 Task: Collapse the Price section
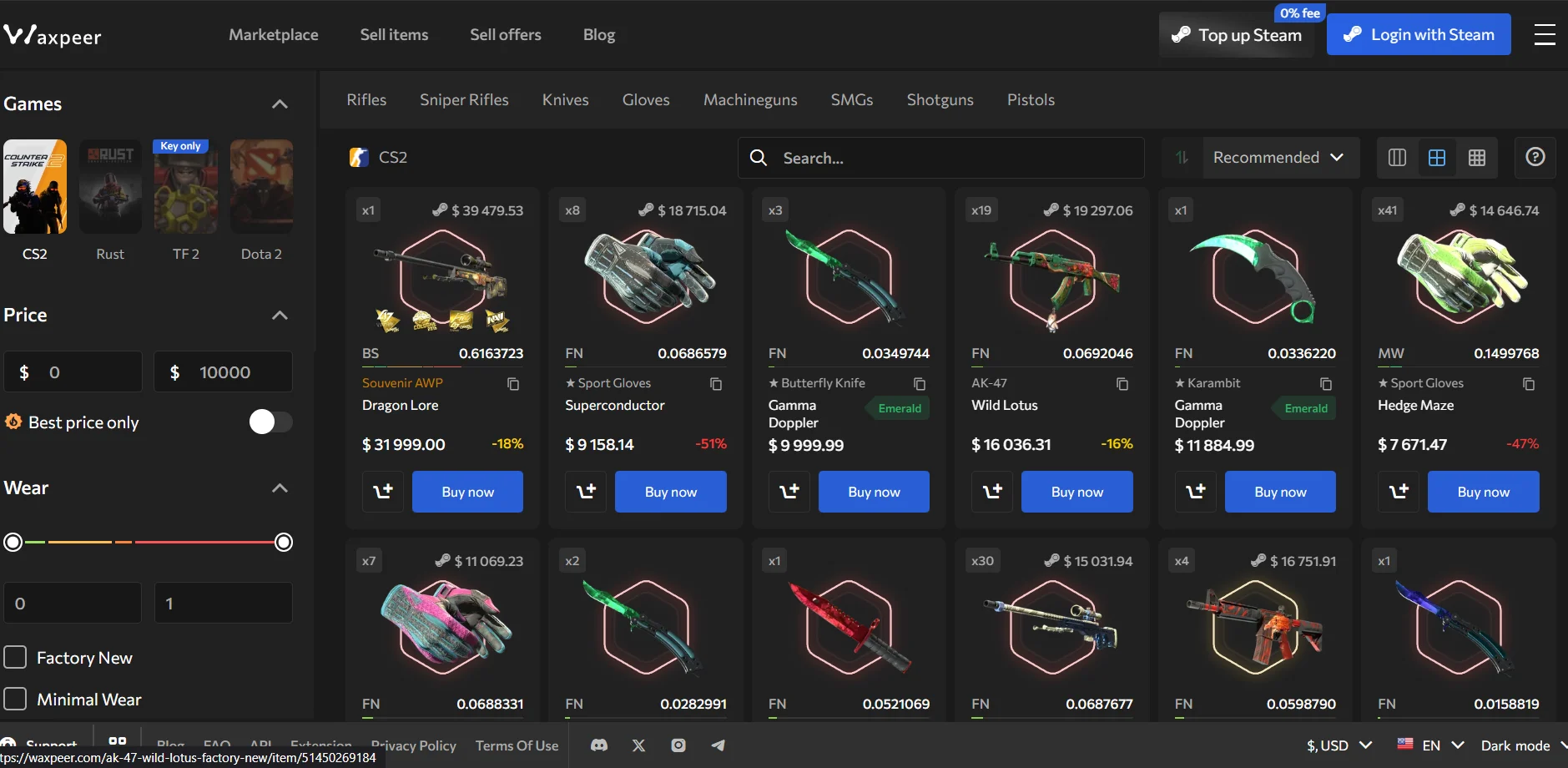(280, 316)
